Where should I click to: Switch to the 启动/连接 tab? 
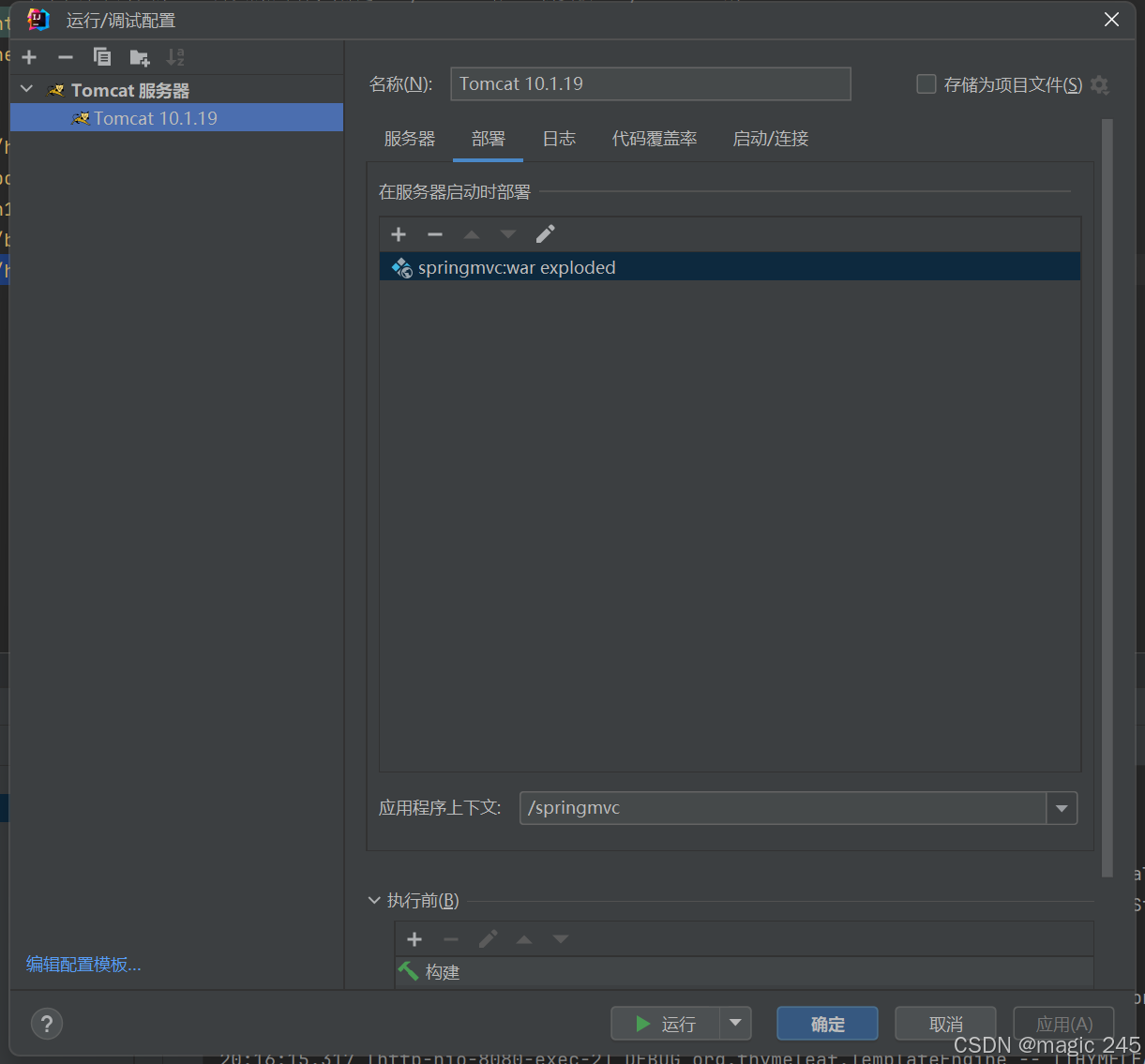(771, 139)
